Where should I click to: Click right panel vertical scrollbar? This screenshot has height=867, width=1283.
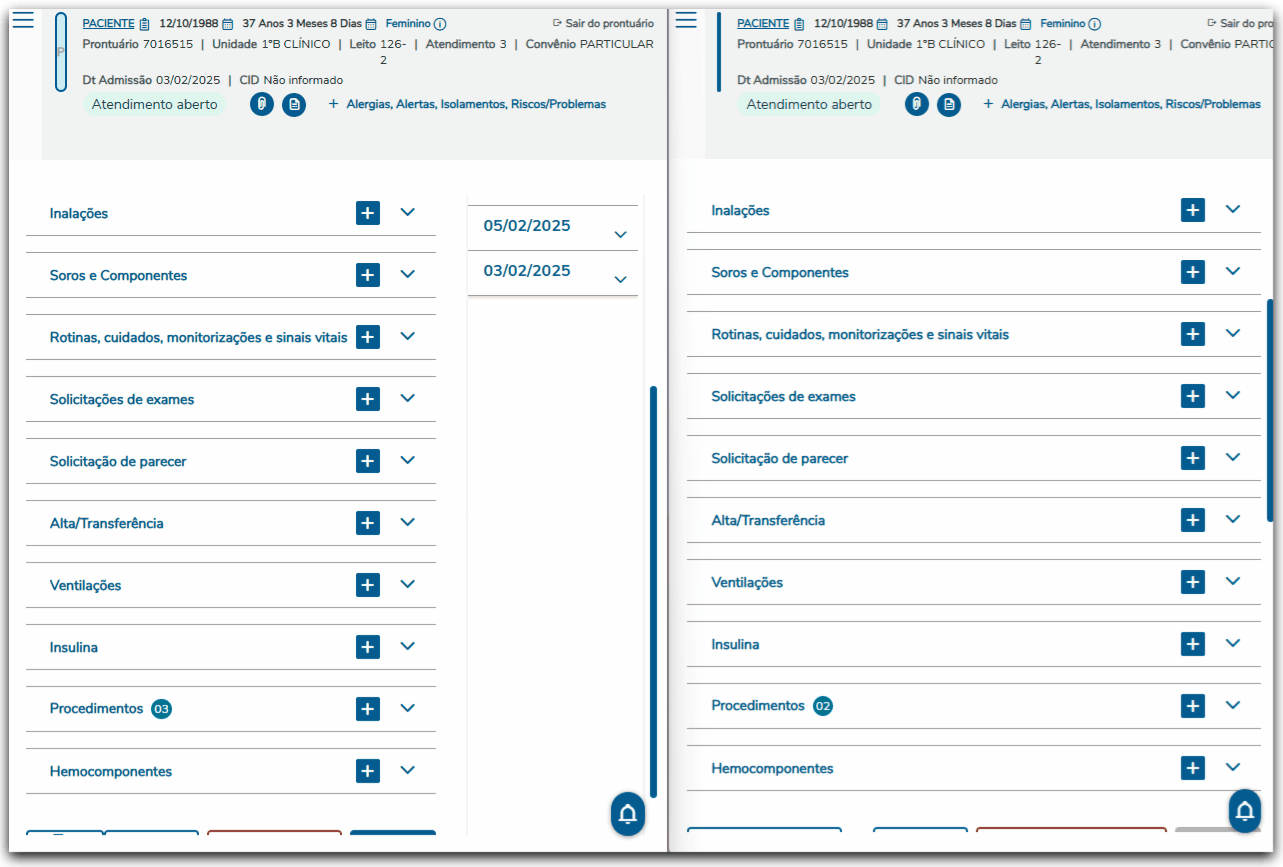tap(1270, 409)
